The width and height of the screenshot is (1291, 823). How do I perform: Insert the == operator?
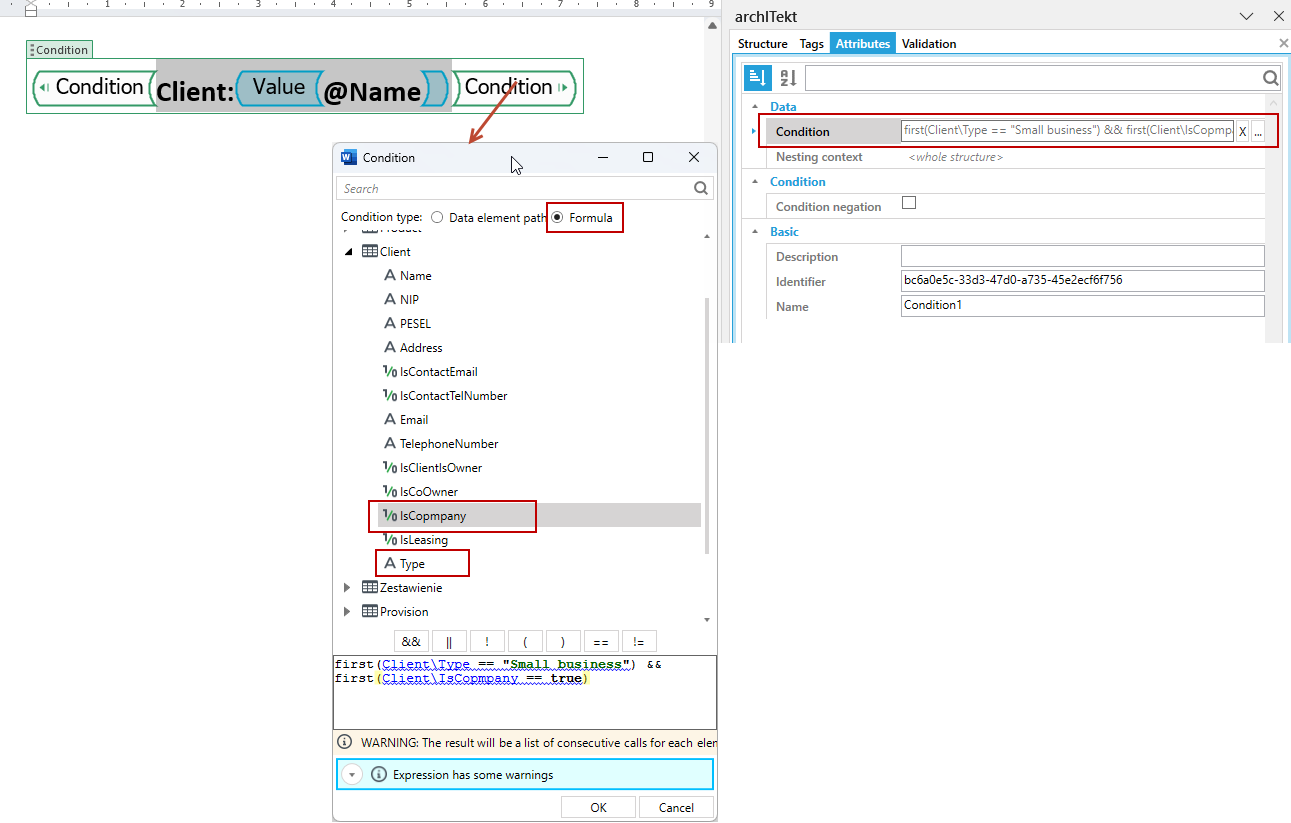[601, 641]
